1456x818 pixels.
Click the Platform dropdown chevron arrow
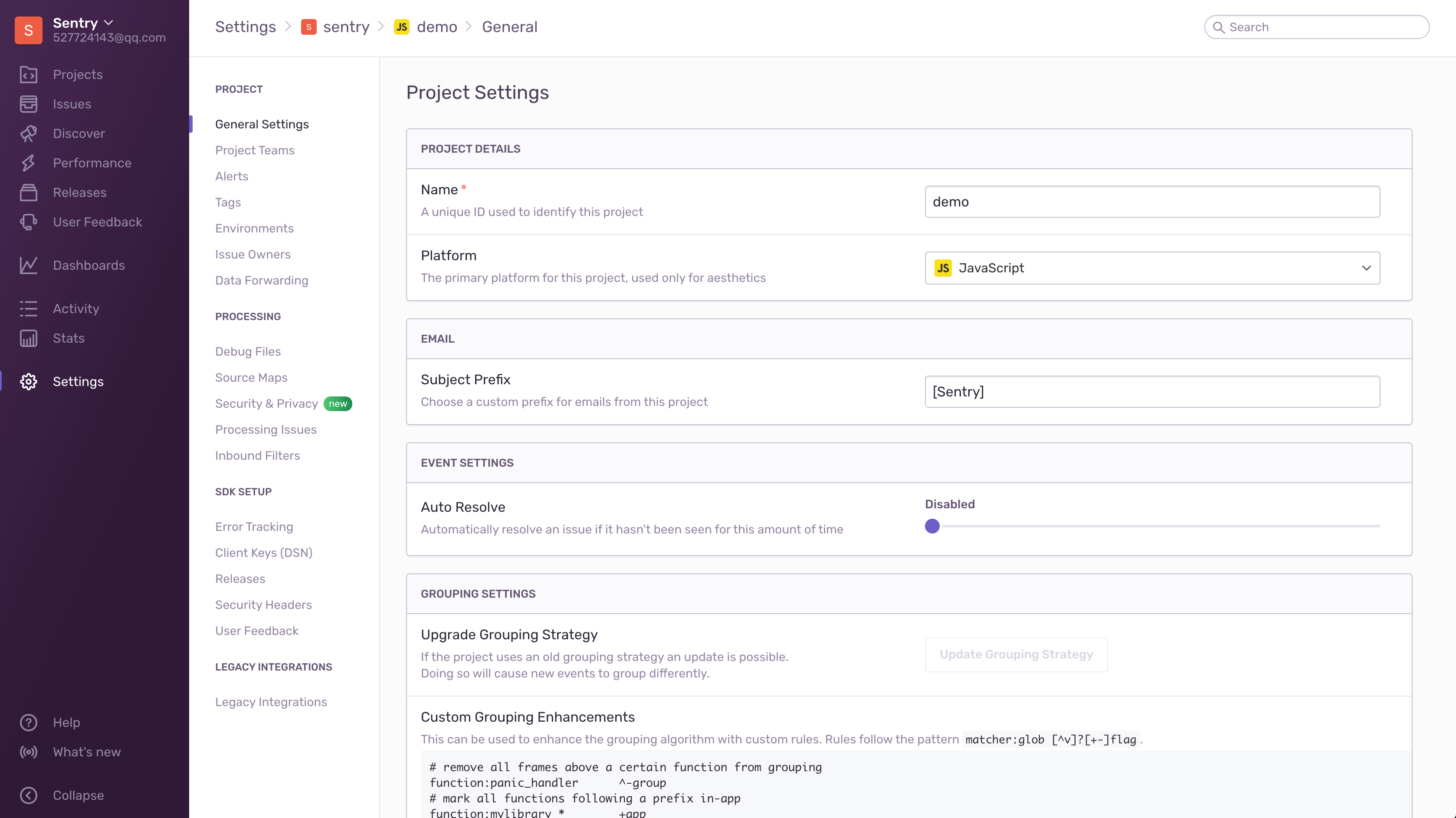[x=1366, y=268]
